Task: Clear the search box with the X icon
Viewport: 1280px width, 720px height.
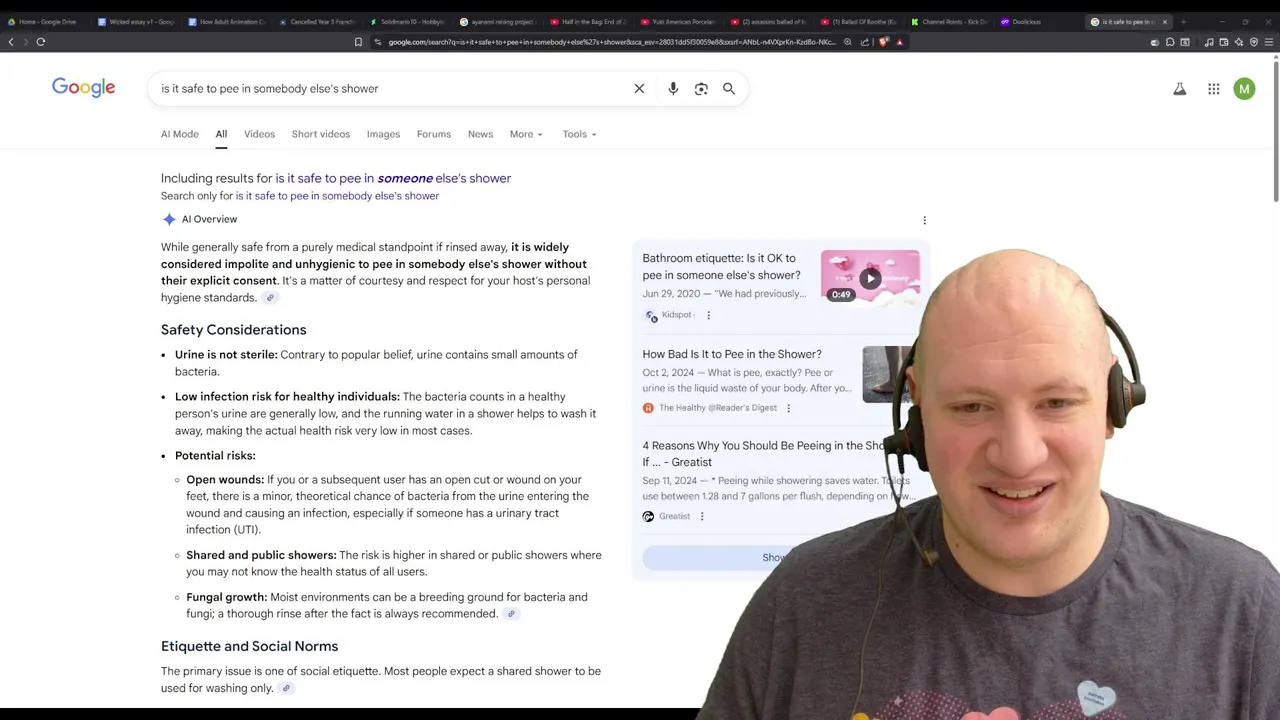Action: point(639,89)
